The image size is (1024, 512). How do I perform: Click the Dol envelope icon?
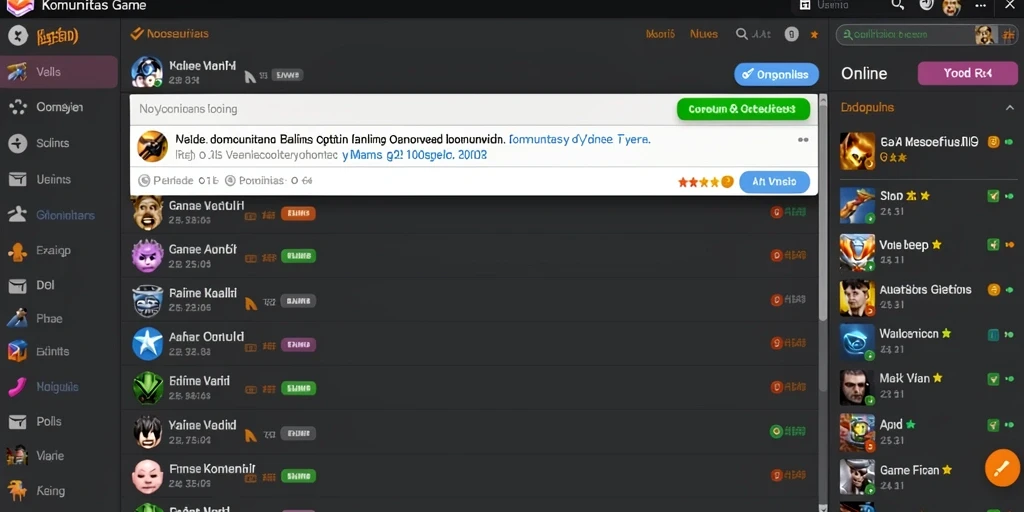click(18, 285)
